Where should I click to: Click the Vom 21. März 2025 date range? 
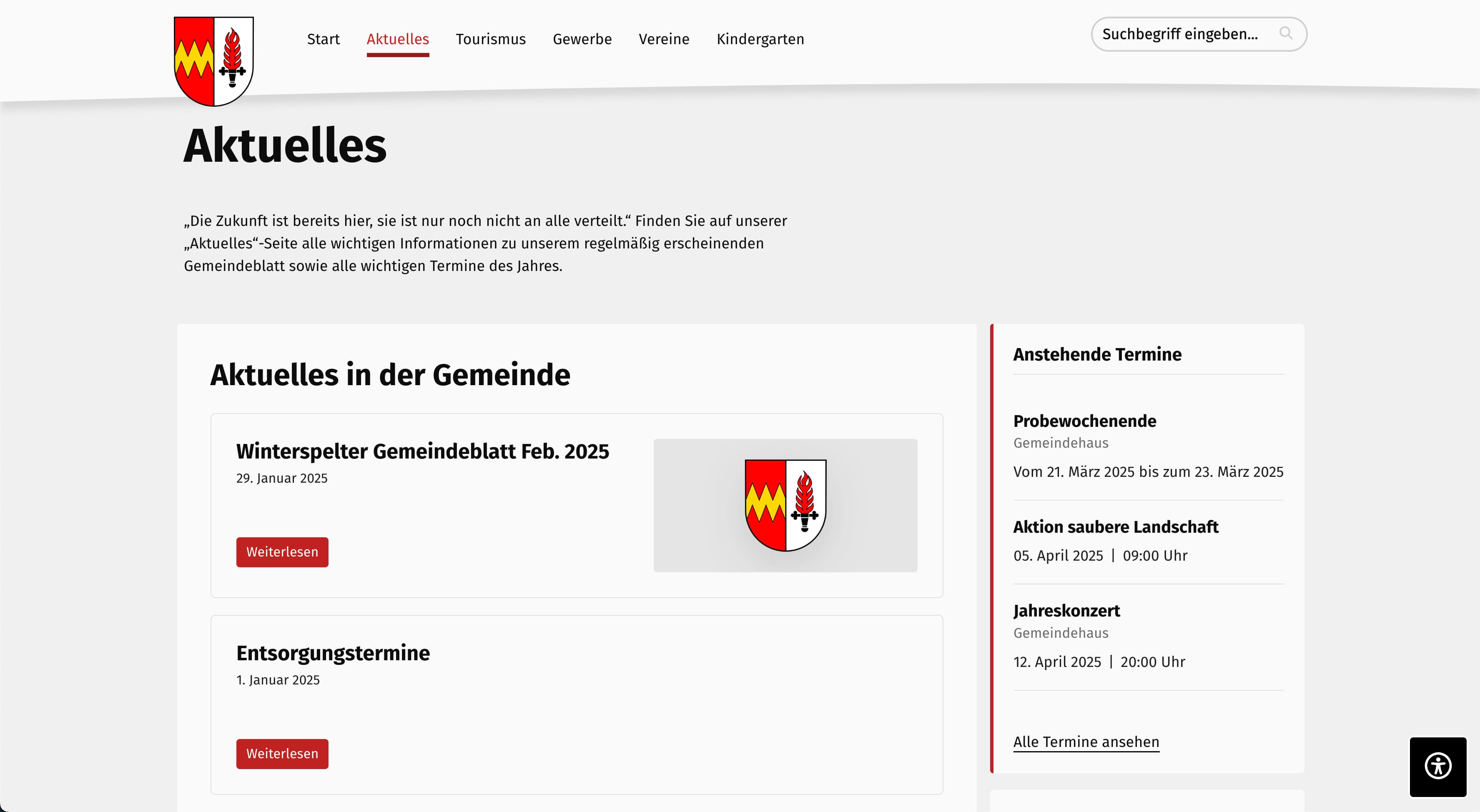(1148, 471)
